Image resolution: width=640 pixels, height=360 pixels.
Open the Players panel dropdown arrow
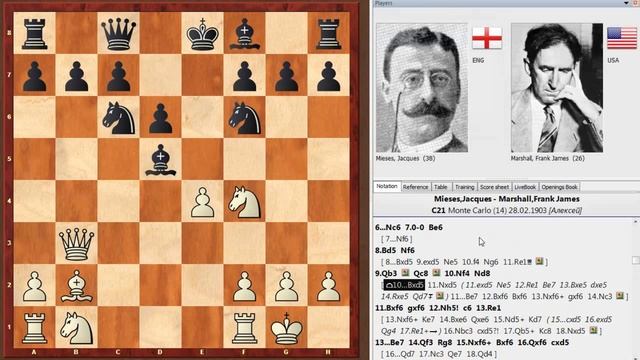click(x=626, y=3)
